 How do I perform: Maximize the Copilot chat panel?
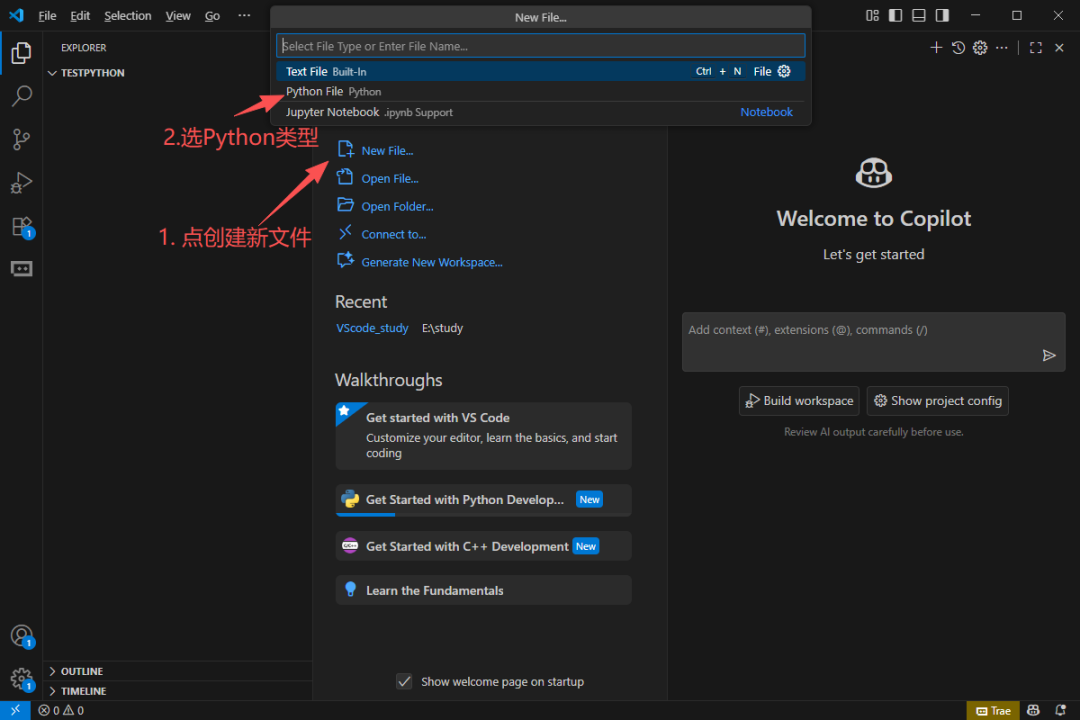point(1036,48)
